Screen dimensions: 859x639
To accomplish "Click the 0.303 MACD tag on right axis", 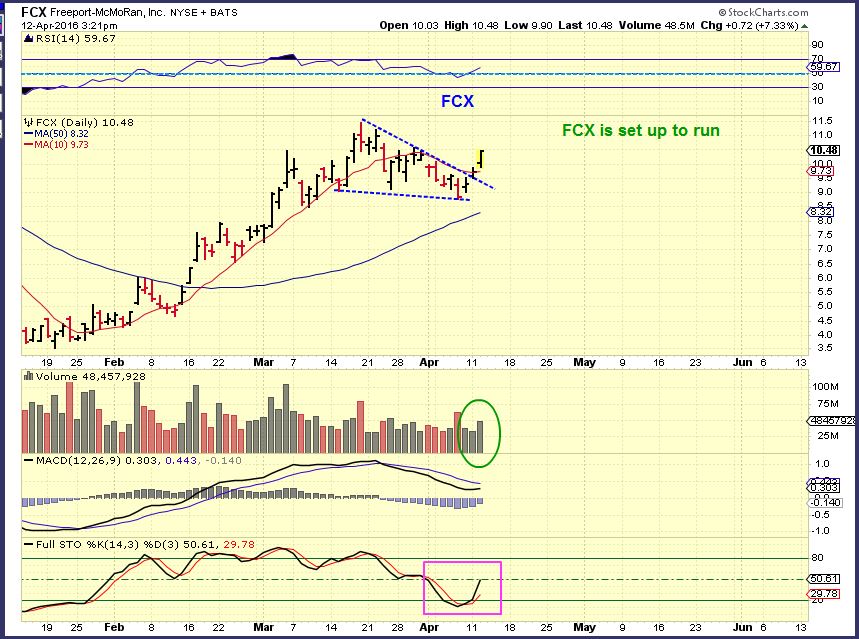I will point(823,488).
